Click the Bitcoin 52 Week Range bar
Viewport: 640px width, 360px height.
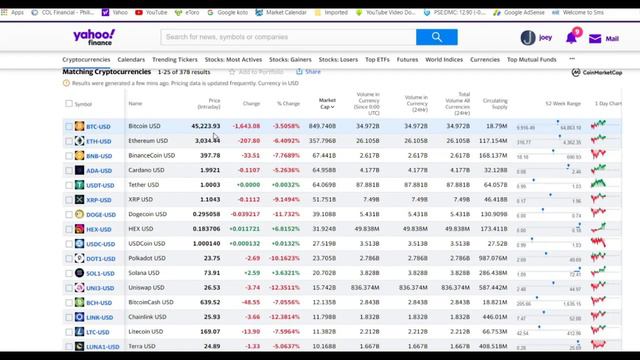549,124
